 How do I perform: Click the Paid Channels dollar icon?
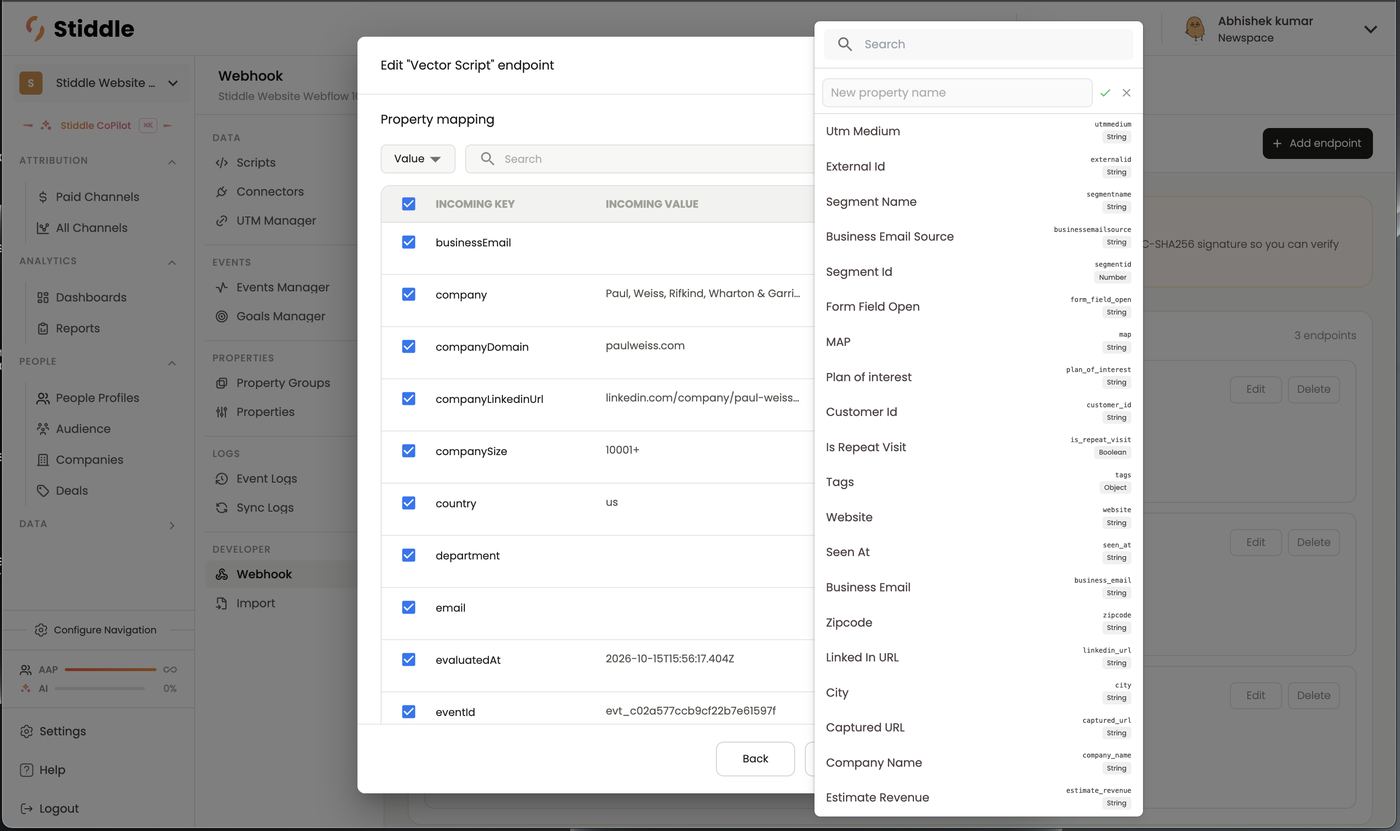(x=43, y=197)
